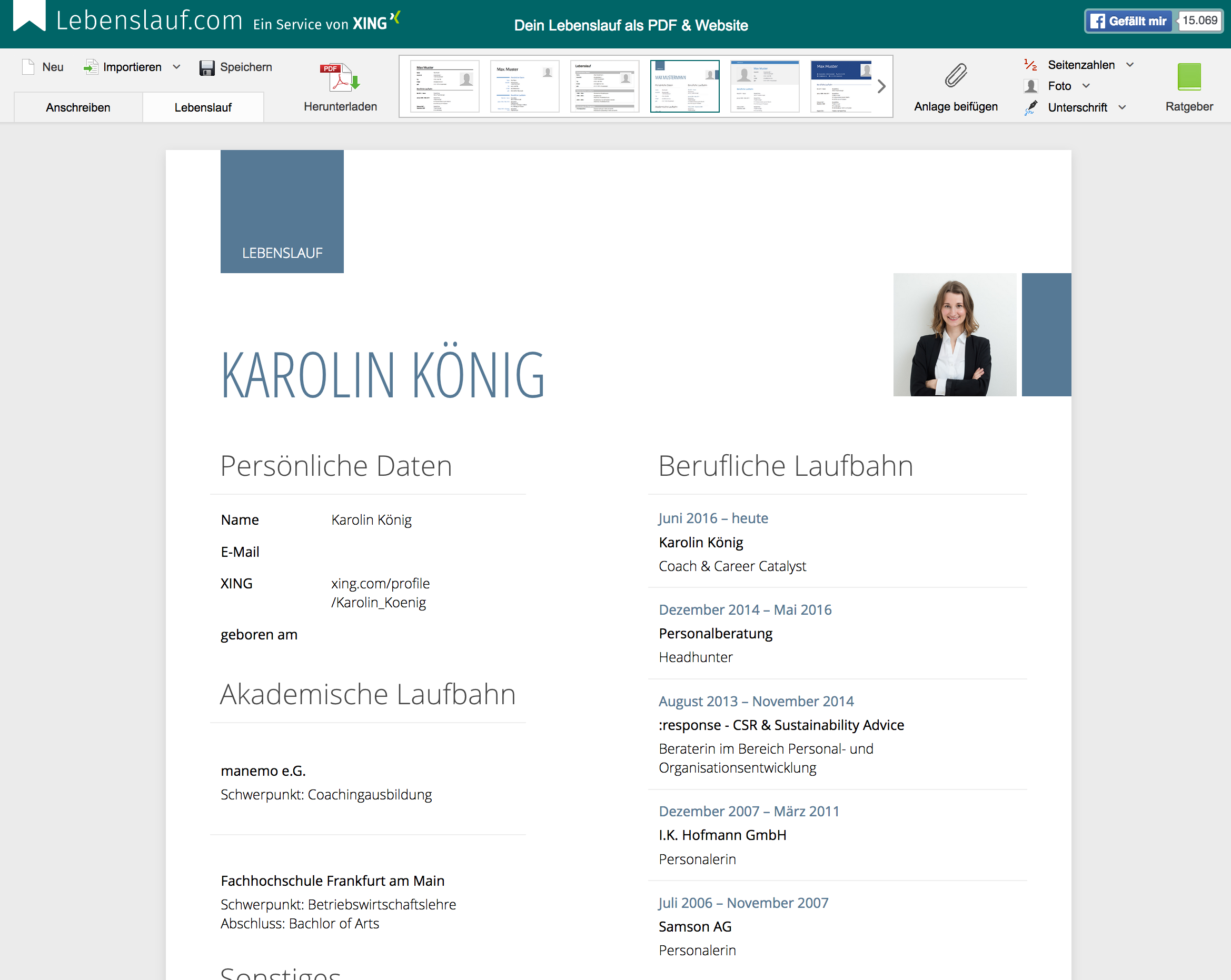Choose the dark blue header template thumbnail
The height and width of the screenshot is (980, 1231).
click(841, 86)
